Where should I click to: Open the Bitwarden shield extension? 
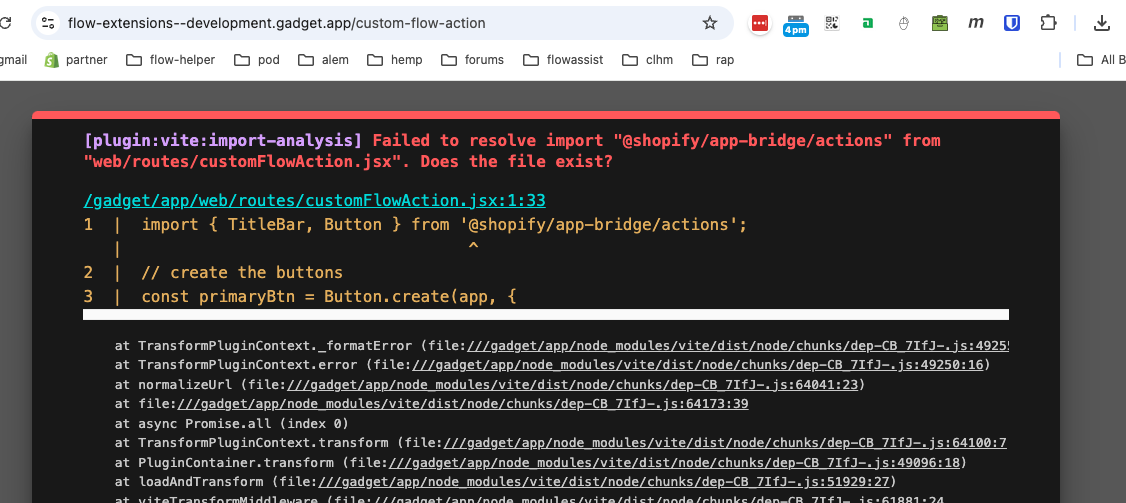pos(1012,23)
